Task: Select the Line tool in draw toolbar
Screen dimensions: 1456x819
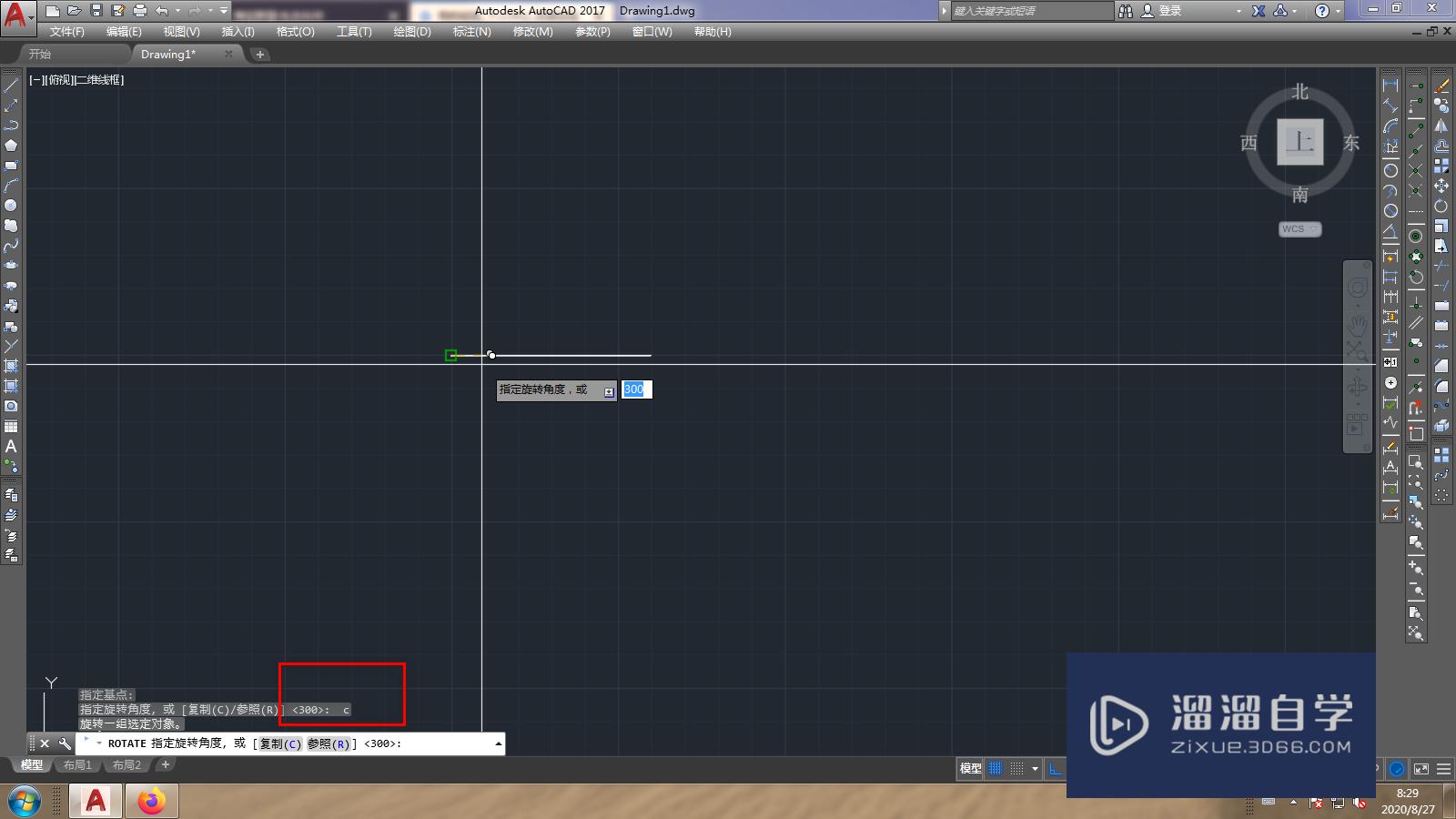Action: [11, 85]
